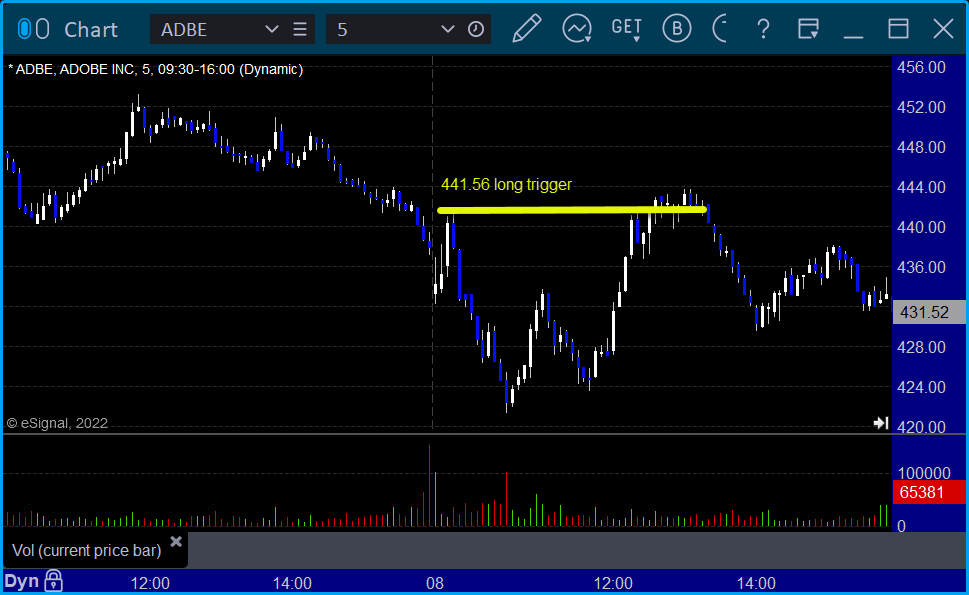The image size is (969, 595).
Task: Click the 420.00 price axis label
Action: pyautogui.click(x=921, y=427)
